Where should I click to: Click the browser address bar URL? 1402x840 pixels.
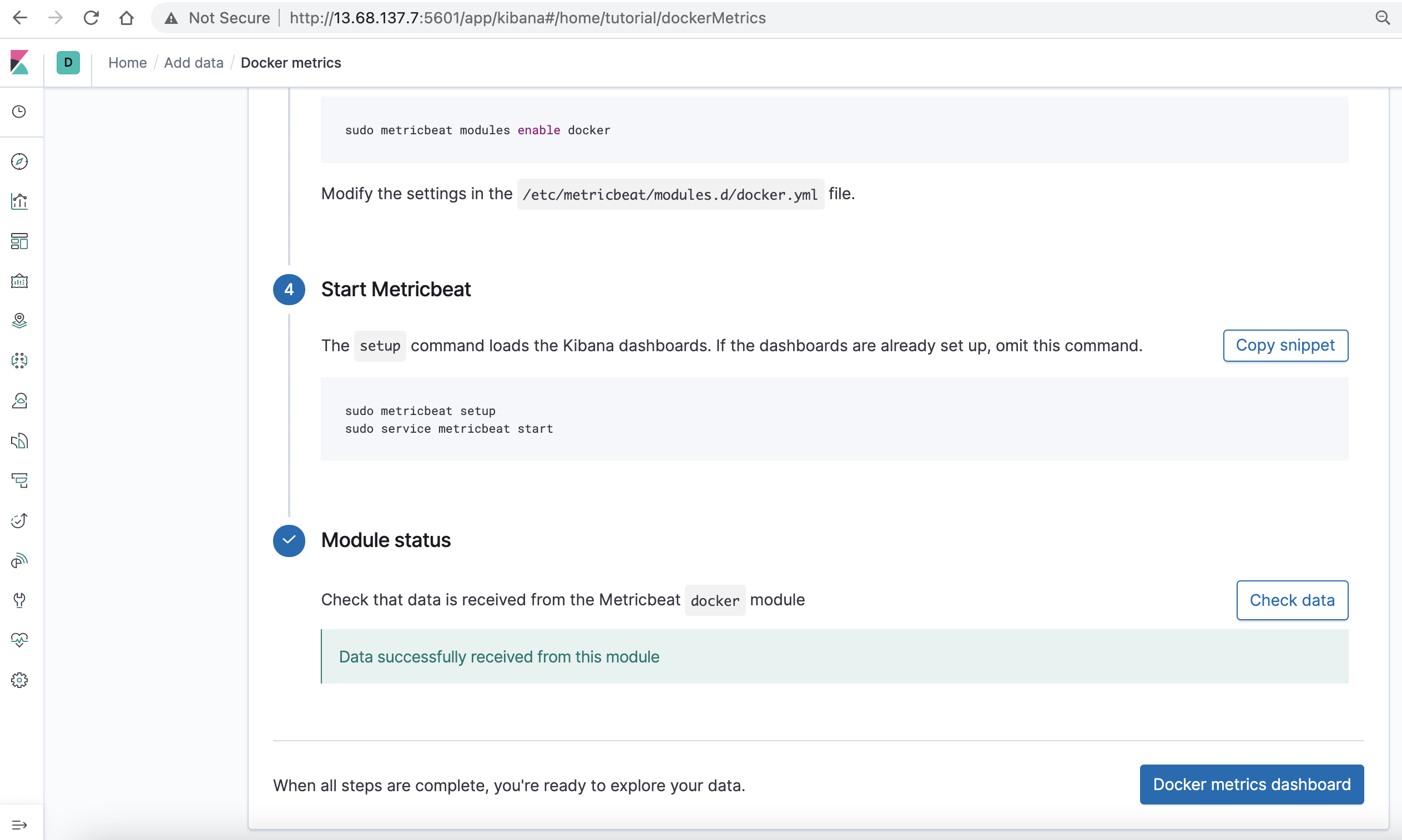click(x=527, y=18)
